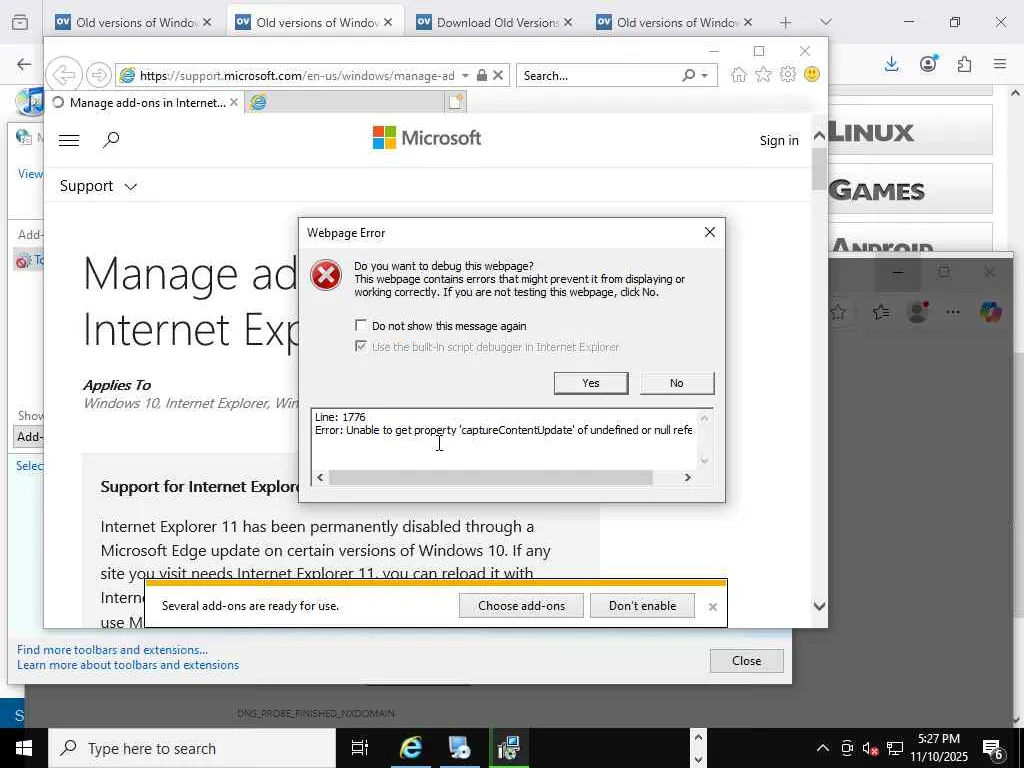Click the Type here to search box
Screen dimensions: 1024x768
tap(192, 748)
